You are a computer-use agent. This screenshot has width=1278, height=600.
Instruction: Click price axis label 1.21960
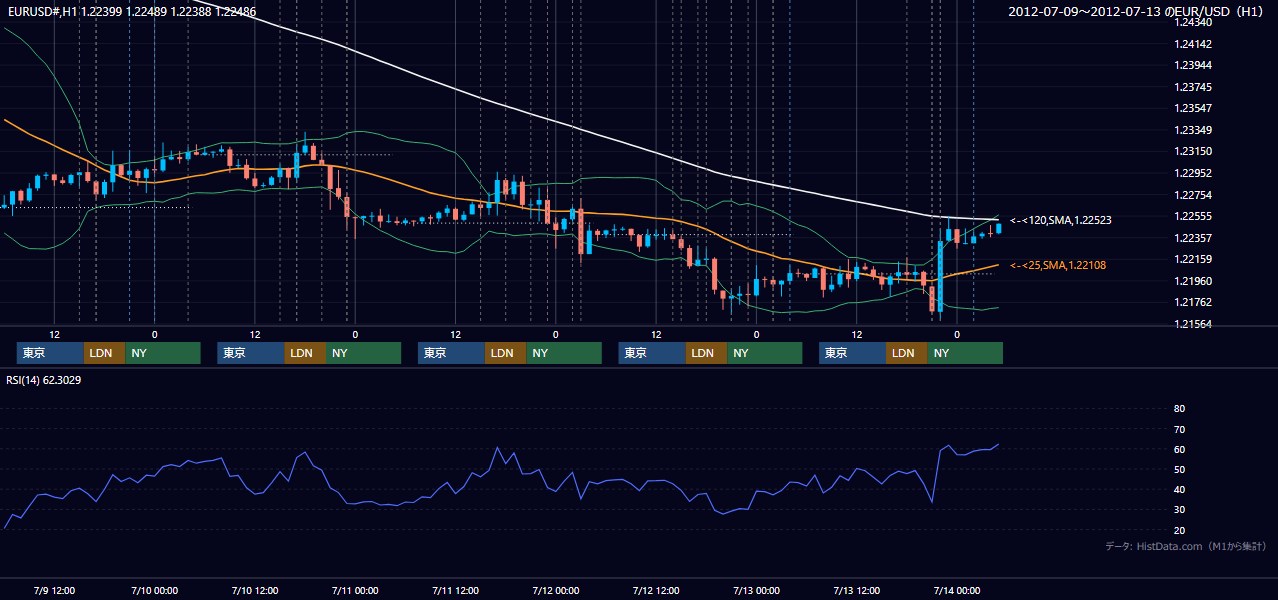1192,281
